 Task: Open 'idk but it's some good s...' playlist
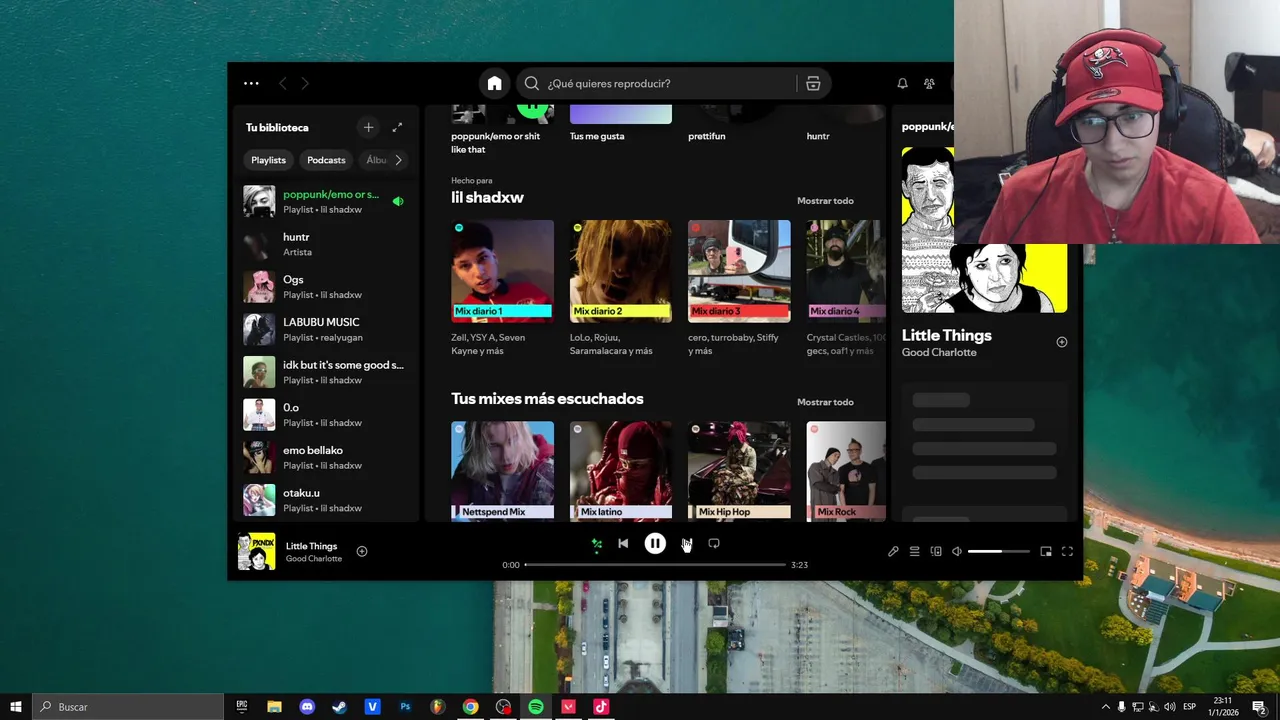click(326, 372)
